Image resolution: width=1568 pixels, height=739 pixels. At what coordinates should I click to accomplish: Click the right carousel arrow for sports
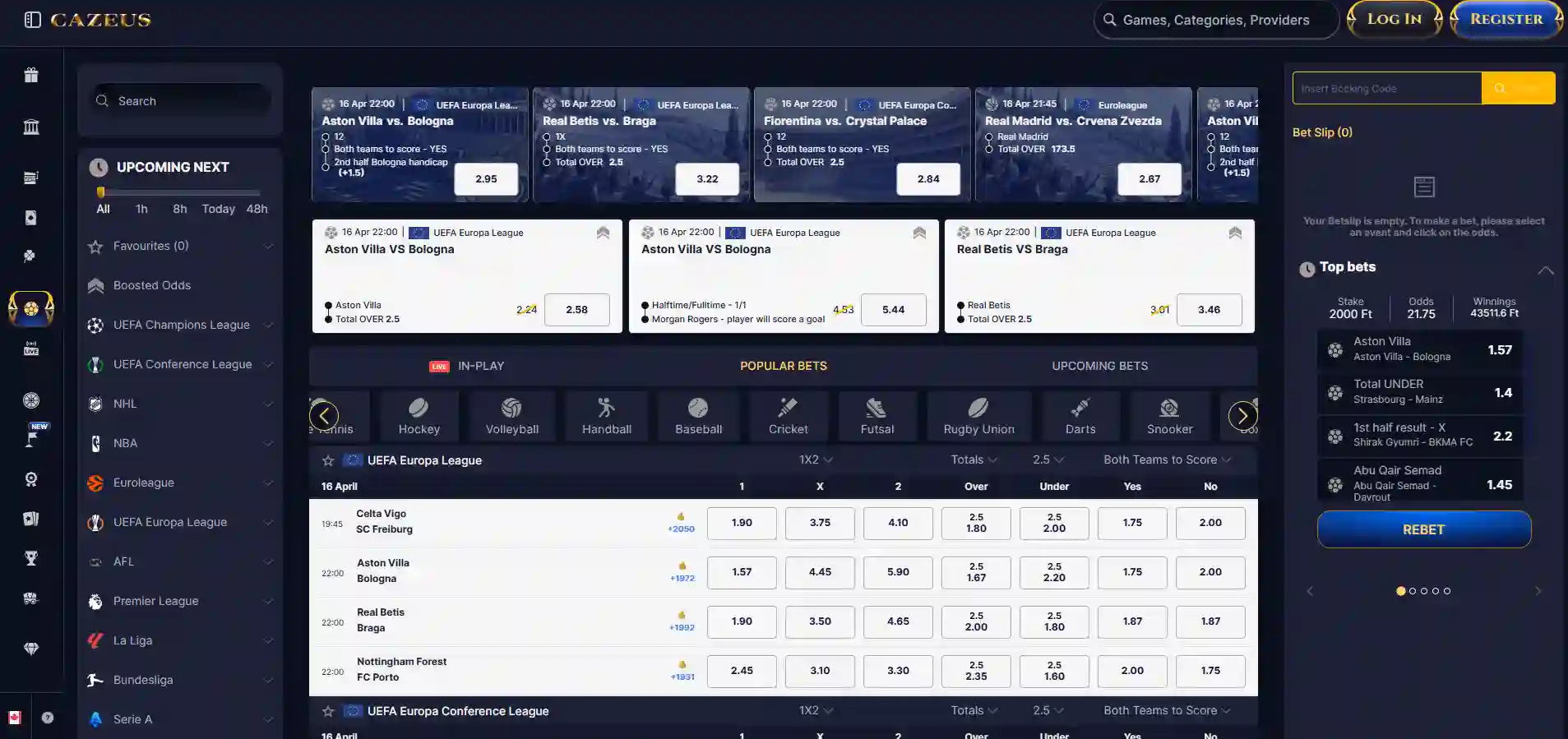[1242, 416]
